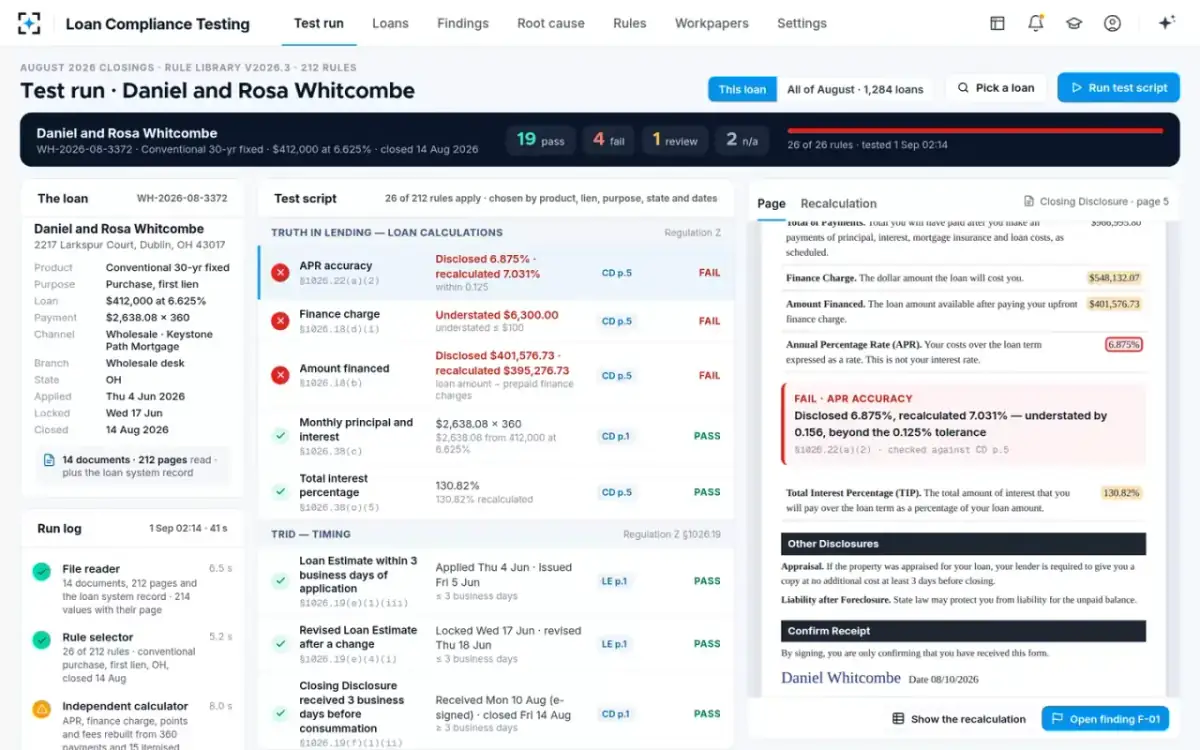Click loan number WH-2026-08-3372 in The loan panel
This screenshot has width=1200, height=750.
[182, 199]
